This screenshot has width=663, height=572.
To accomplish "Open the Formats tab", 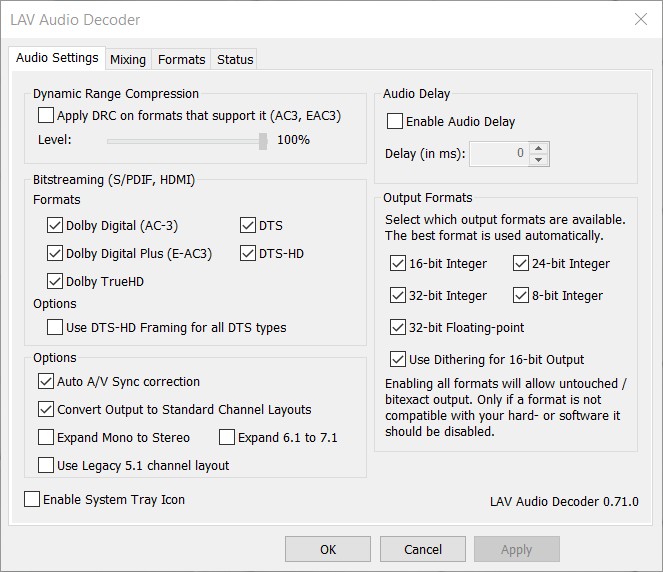I will point(182,59).
